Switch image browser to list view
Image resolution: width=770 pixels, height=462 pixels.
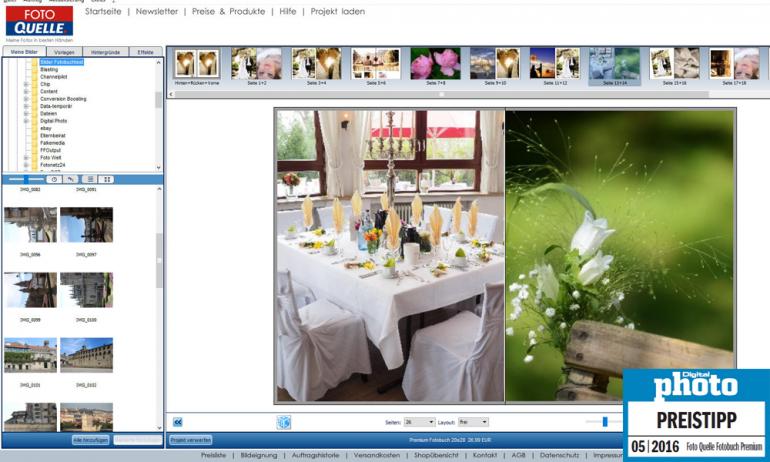[89, 179]
